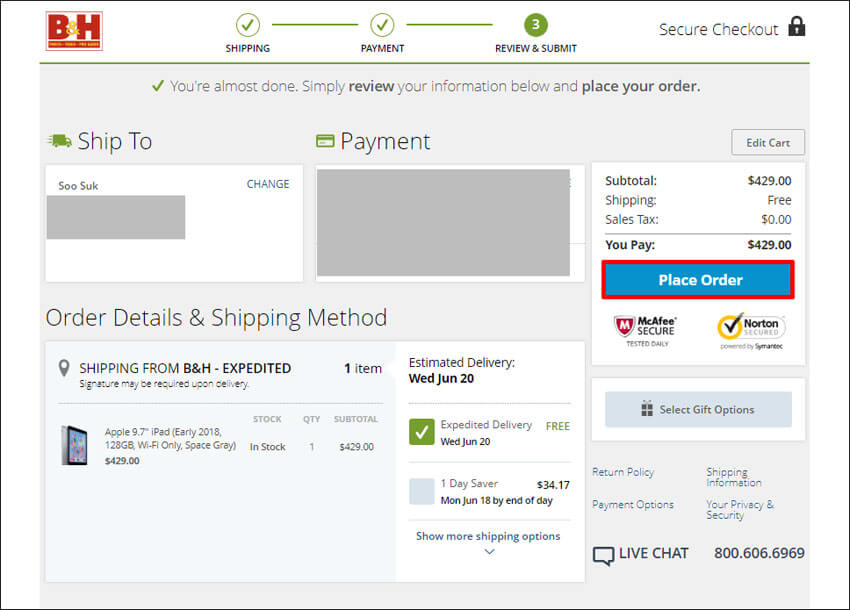Click the phone number 800.606.6969

pyautogui.click(x=759, y=553)
